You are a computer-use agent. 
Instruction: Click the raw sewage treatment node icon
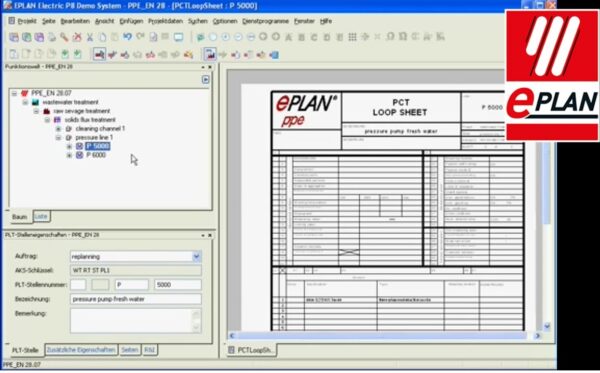46,111
